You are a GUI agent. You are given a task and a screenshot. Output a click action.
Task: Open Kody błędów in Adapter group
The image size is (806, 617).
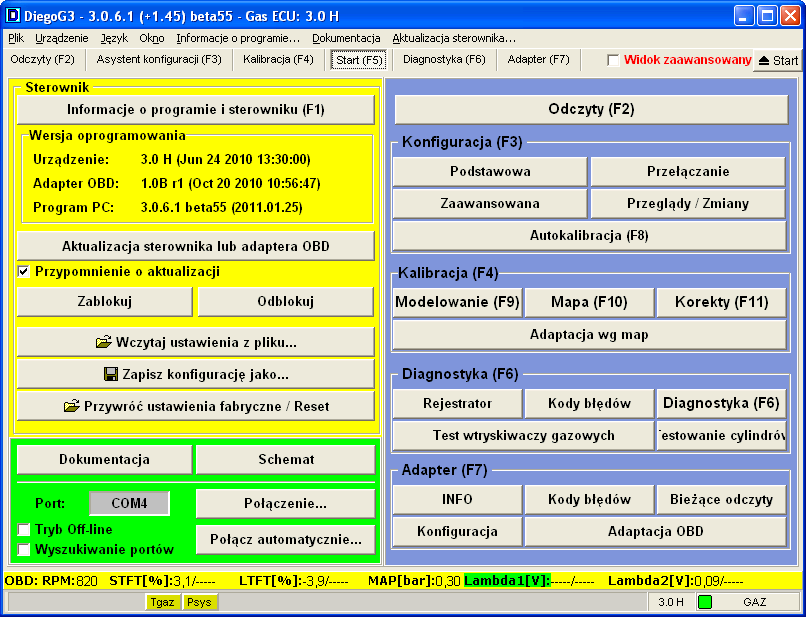589,499
